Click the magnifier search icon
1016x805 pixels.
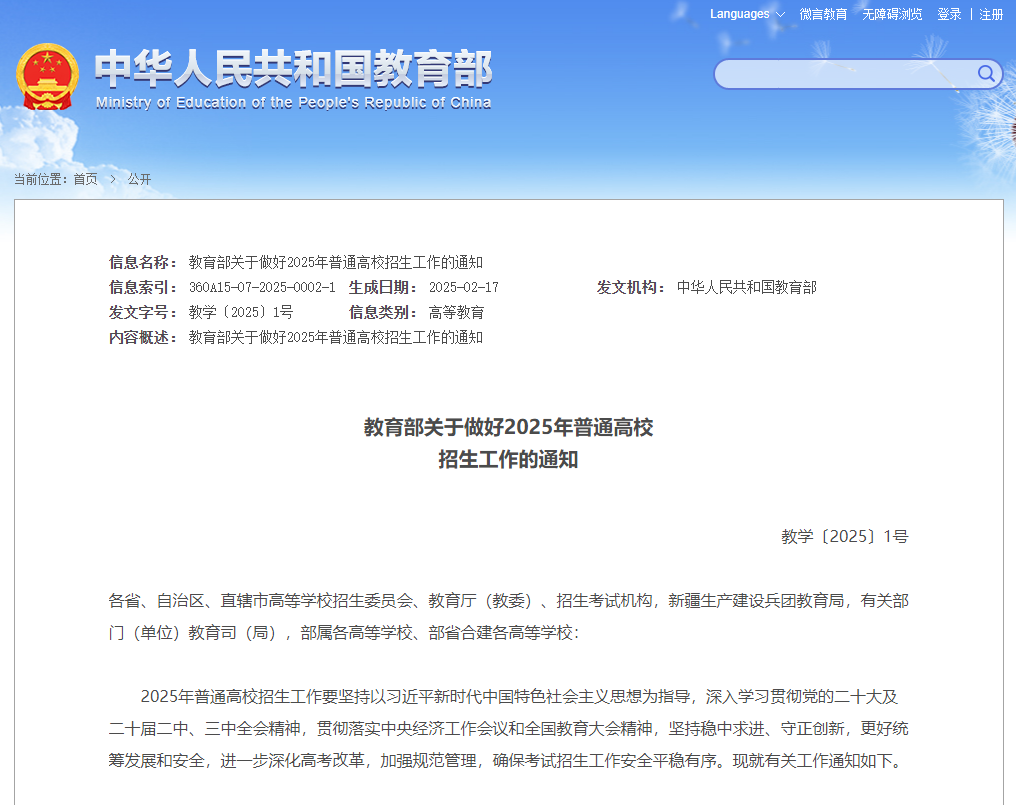(x=986, y=74)
